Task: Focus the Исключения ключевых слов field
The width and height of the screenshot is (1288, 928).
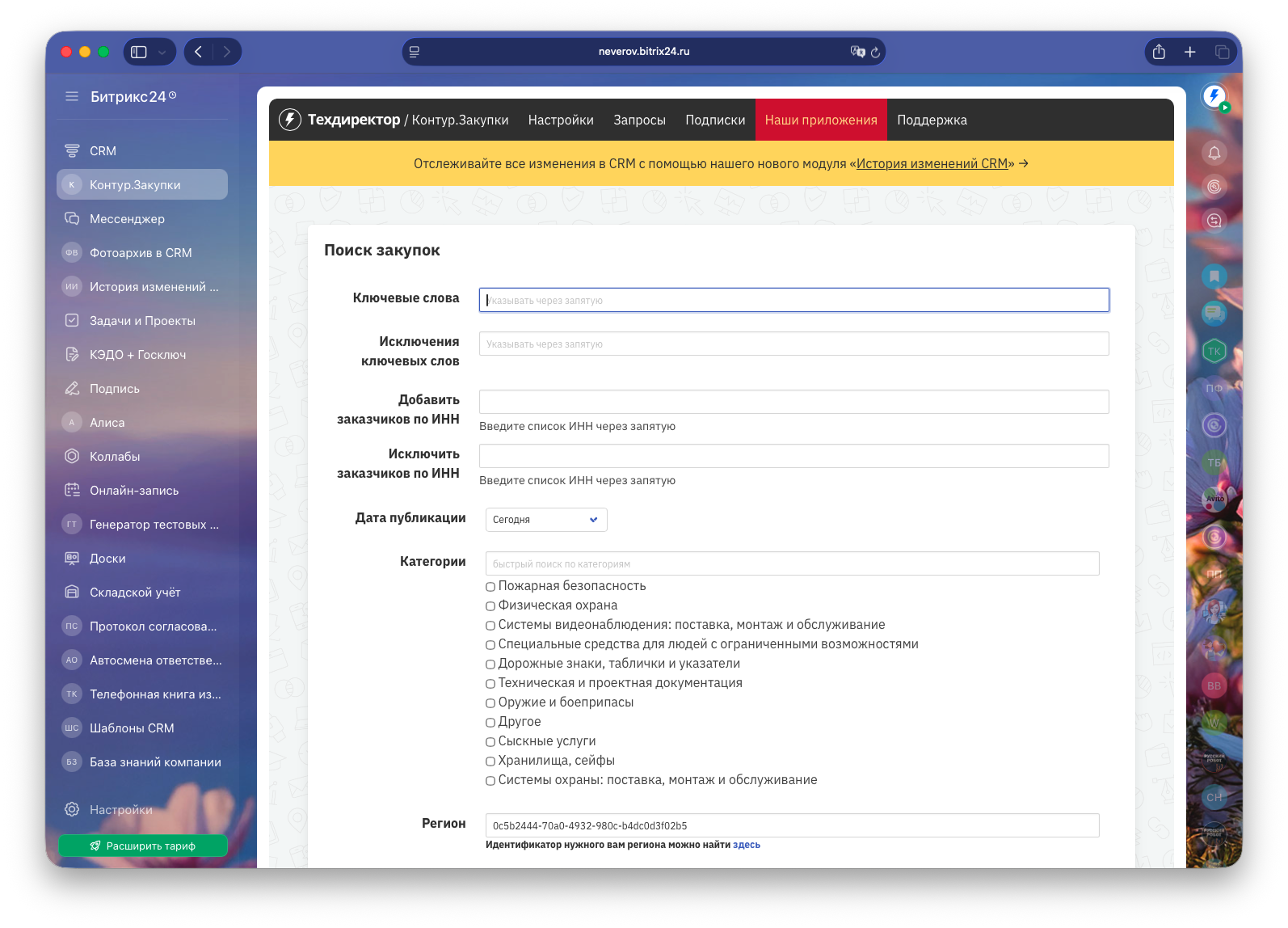Action: point(794,344)
